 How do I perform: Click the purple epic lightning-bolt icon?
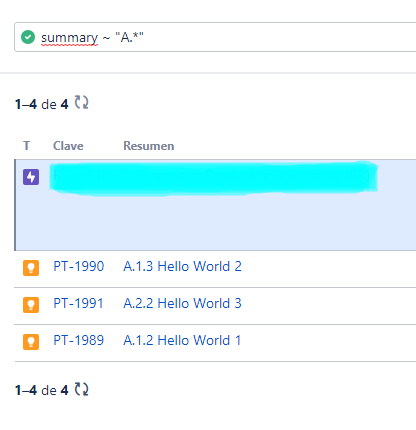[31, 177]
